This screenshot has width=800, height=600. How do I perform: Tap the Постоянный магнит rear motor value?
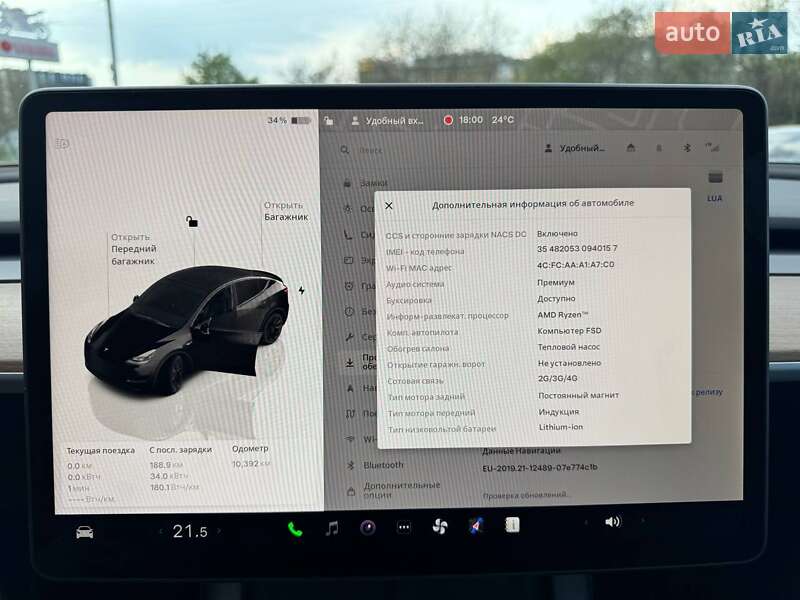pos(579,395)
